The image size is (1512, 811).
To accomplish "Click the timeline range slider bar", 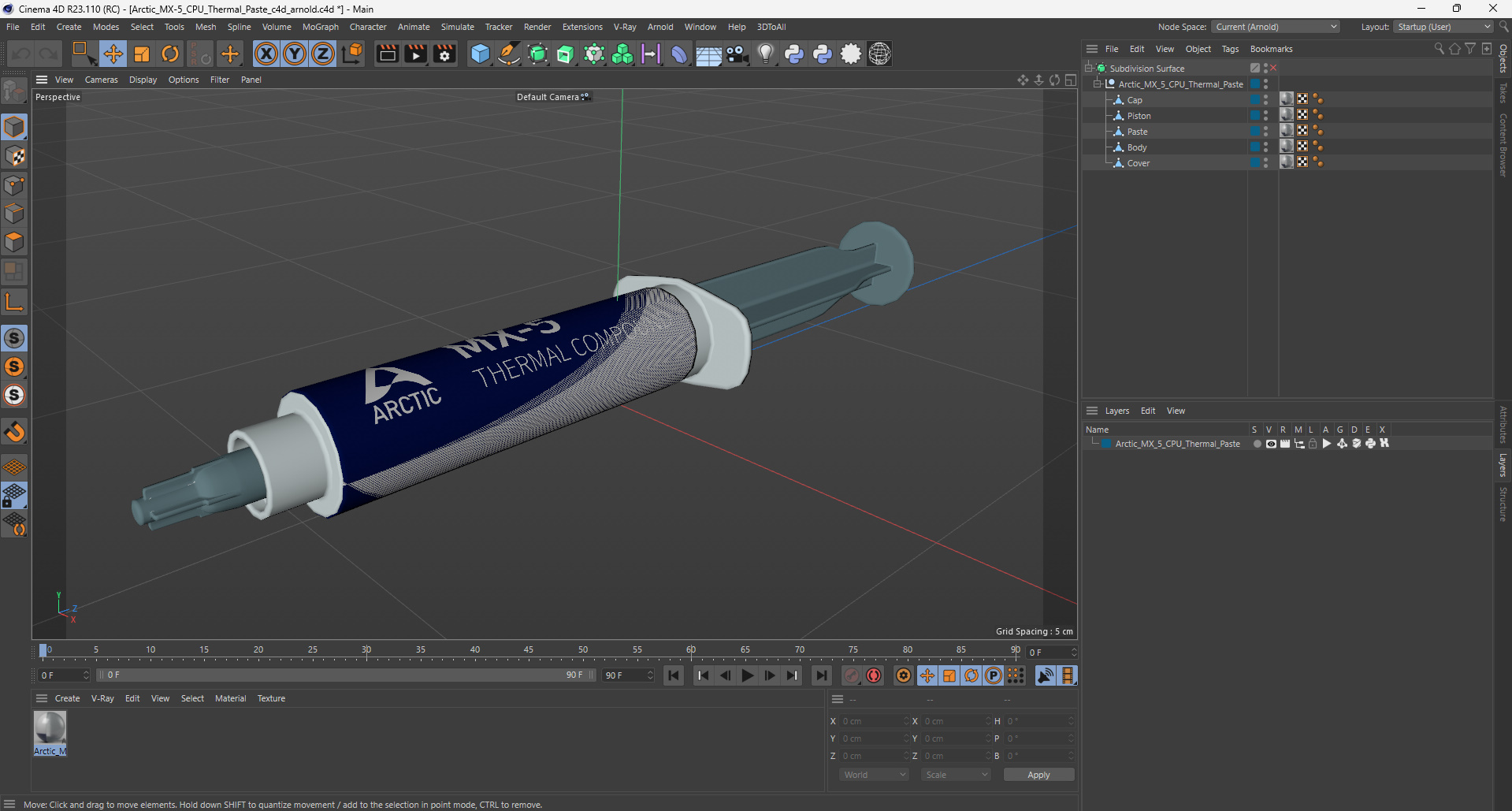I will click(x=346, y=675).
